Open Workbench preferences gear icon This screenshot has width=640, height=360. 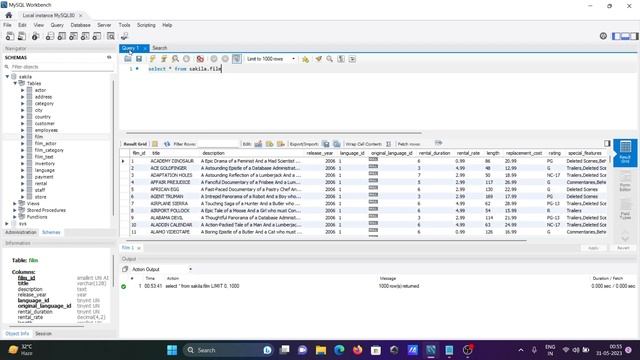(x=603, y=36)
